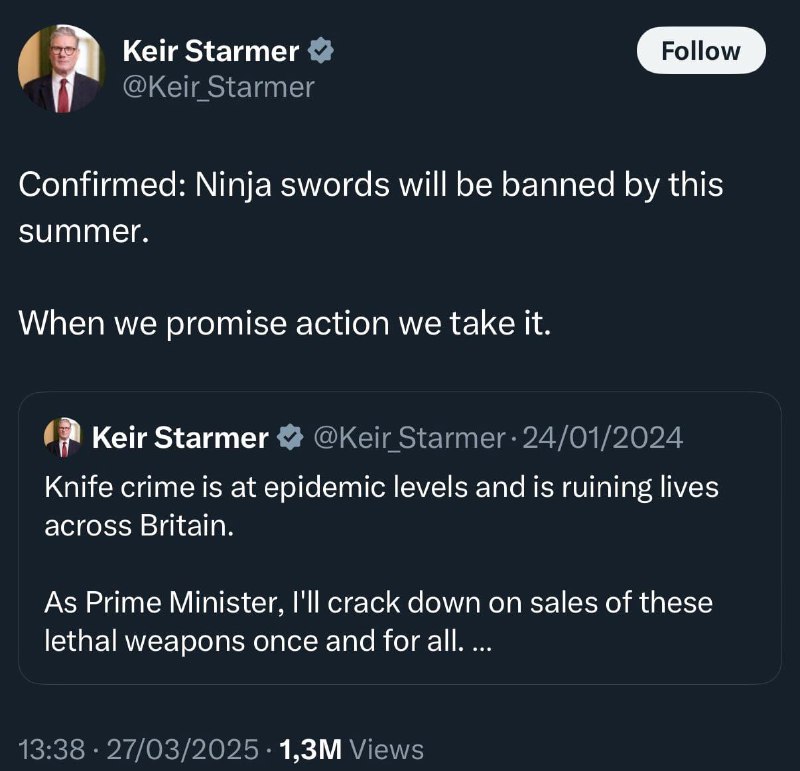Open quoted tweet author name Keir Starmer

(180, 438)
